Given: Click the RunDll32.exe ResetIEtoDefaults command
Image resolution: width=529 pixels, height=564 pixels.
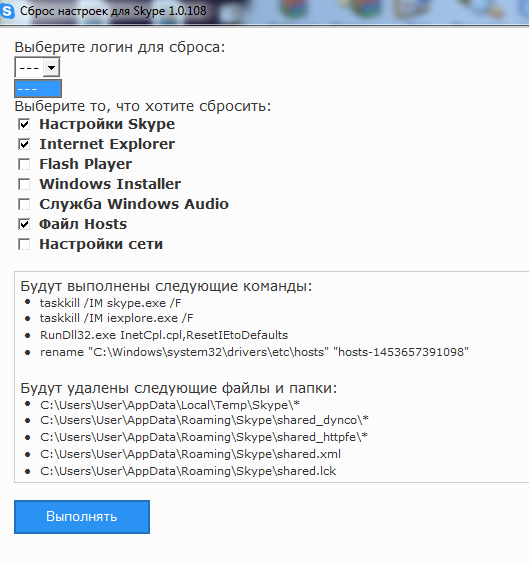Looking at the screenshot, I should point(164,335).
